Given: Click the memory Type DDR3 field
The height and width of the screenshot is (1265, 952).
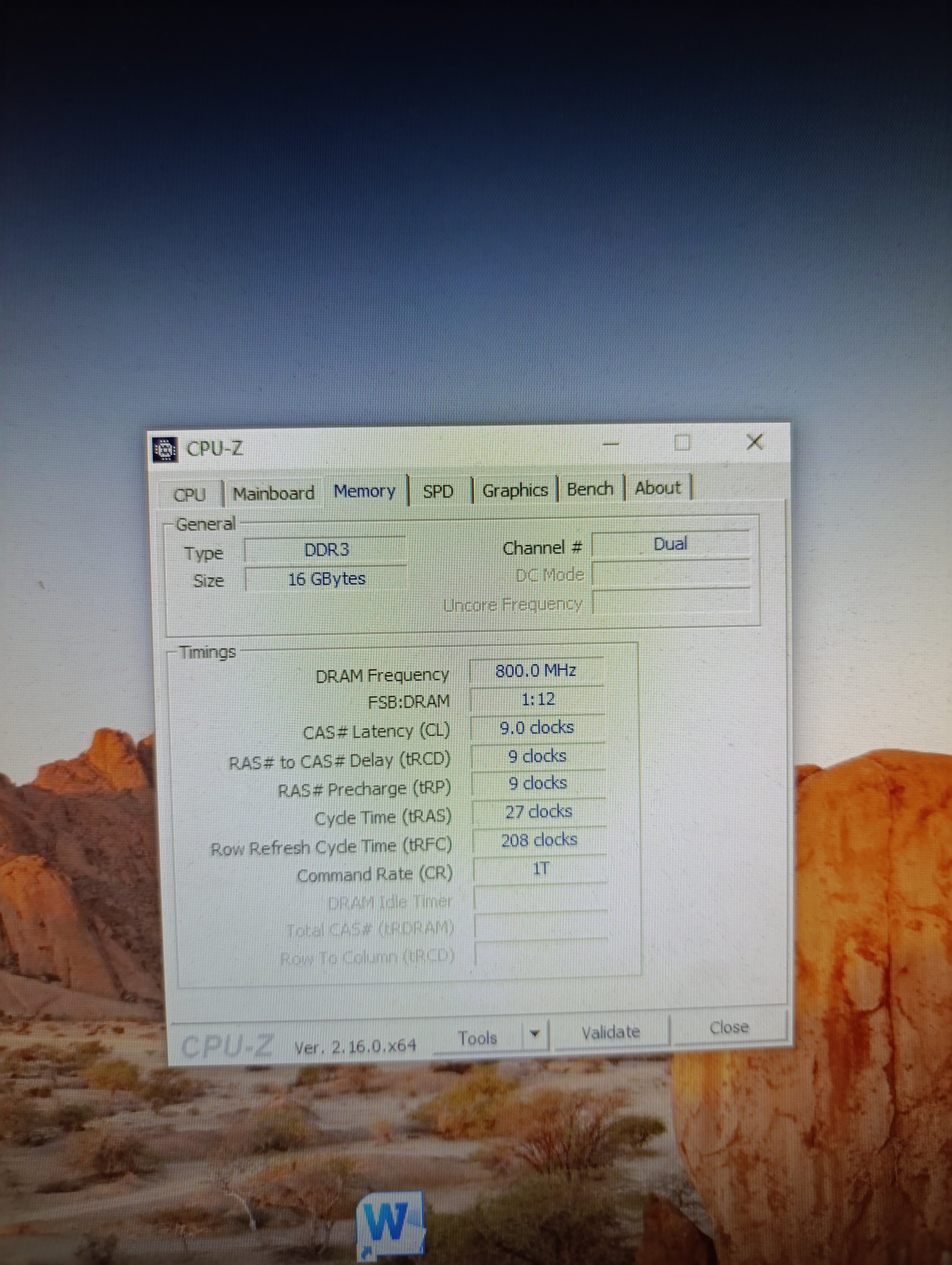Looking at the screenshot, I should point(326,550).
